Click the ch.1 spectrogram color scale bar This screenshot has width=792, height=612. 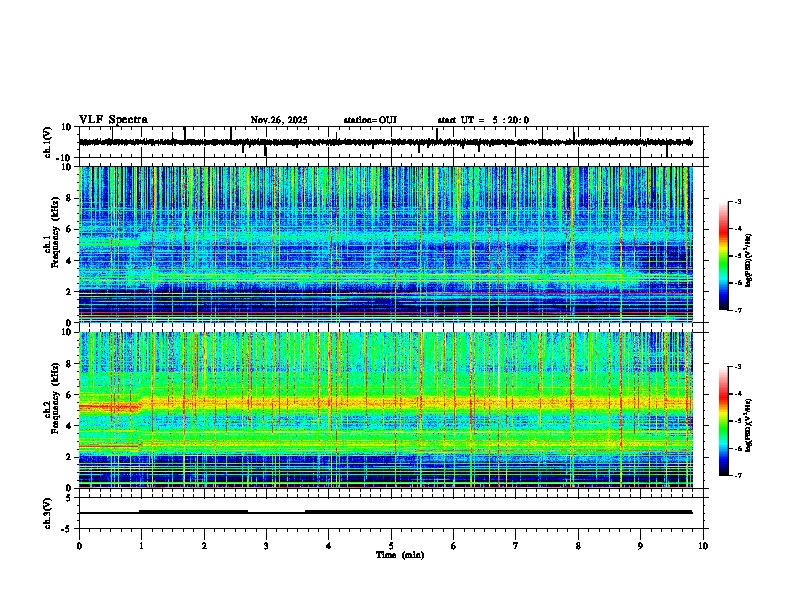(x=723, y=256)
